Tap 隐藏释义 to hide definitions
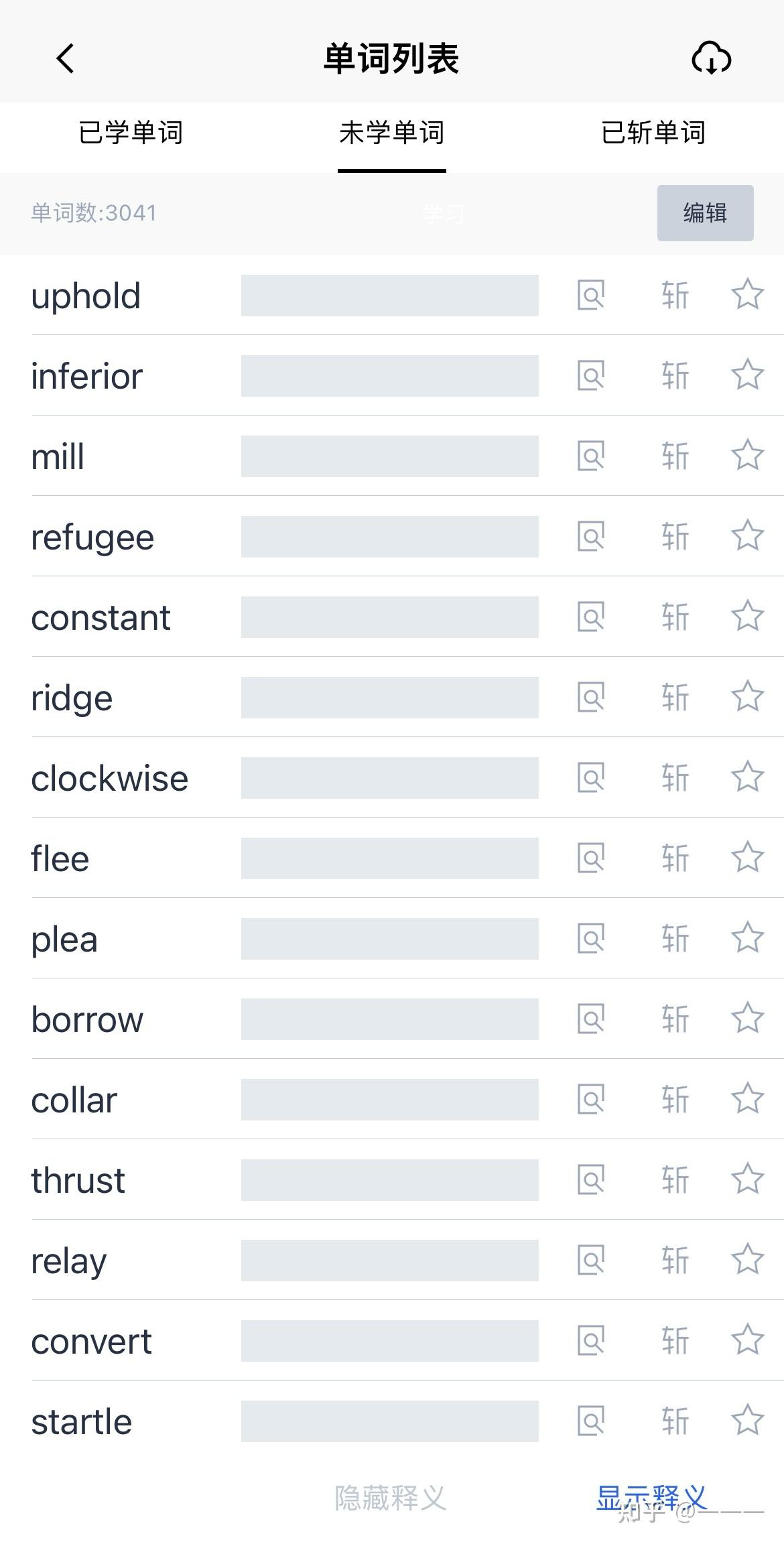 (x=391, y=1498)
